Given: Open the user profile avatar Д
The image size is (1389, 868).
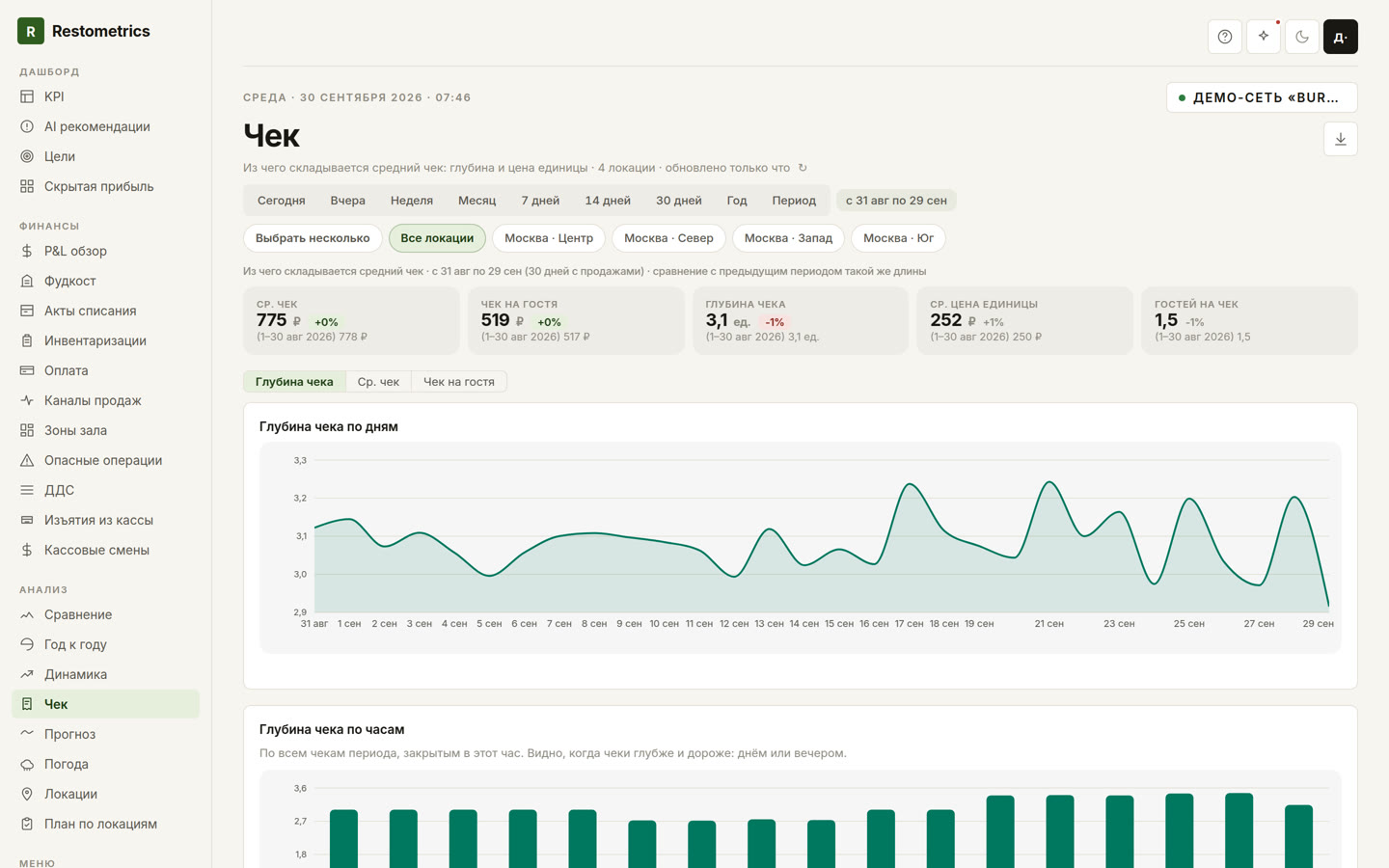Looking at the screenshot, I should pos(1341,37).
